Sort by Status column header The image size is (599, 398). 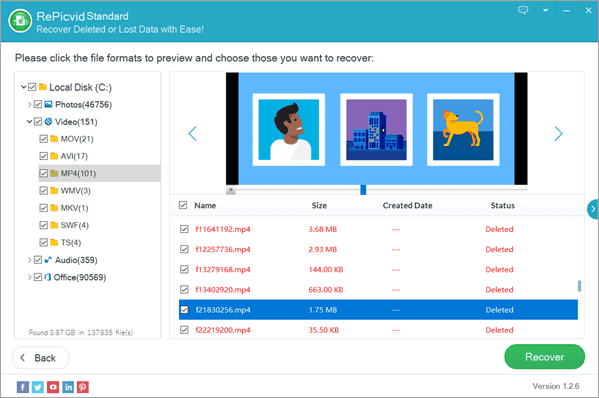coord(502,205)
